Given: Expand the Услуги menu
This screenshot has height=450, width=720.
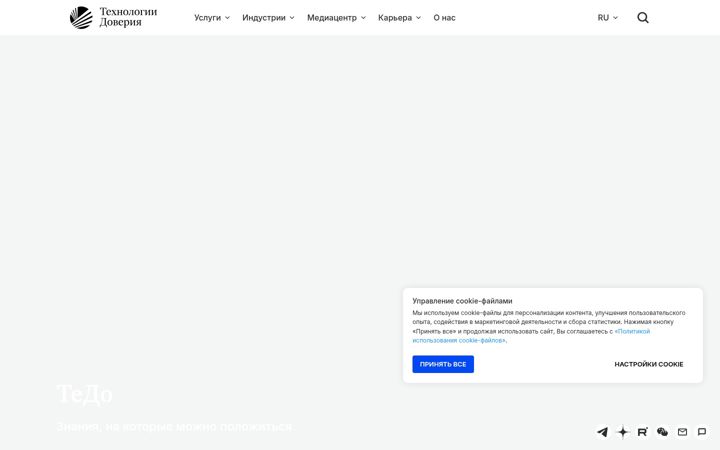Looking at the screenshot, I should (x=212, y=18).
